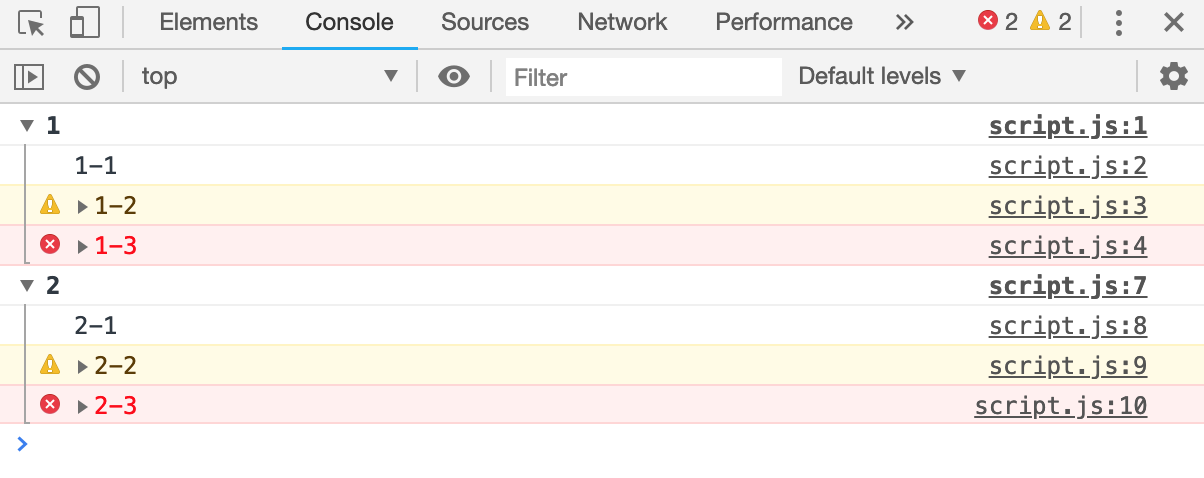
Task: Toggle the live expression eye icon
Action: 454,76
